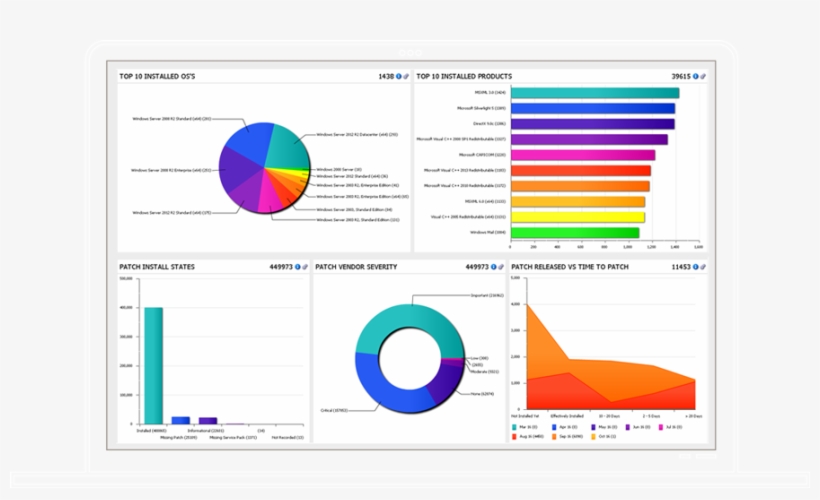
Task: Click paperclip icon in Patch Vendor Severity header
Action: 500,267
